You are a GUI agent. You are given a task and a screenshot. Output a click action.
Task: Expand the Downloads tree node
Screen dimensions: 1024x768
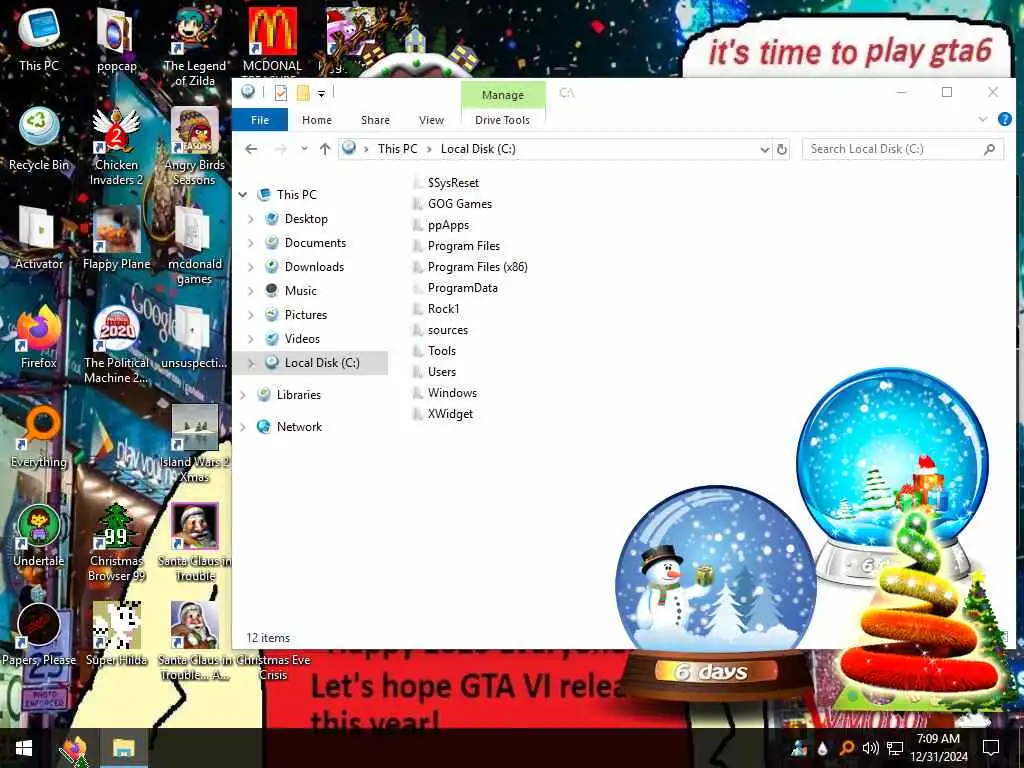coord(251,267)
